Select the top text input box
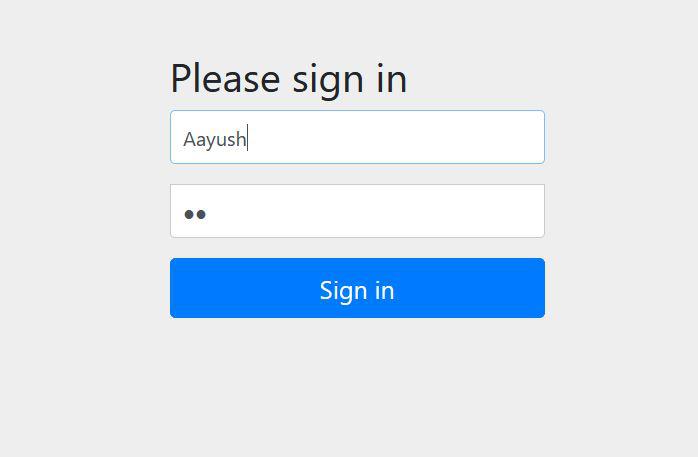Screen dimensions: 698x457 coord(357,137)
